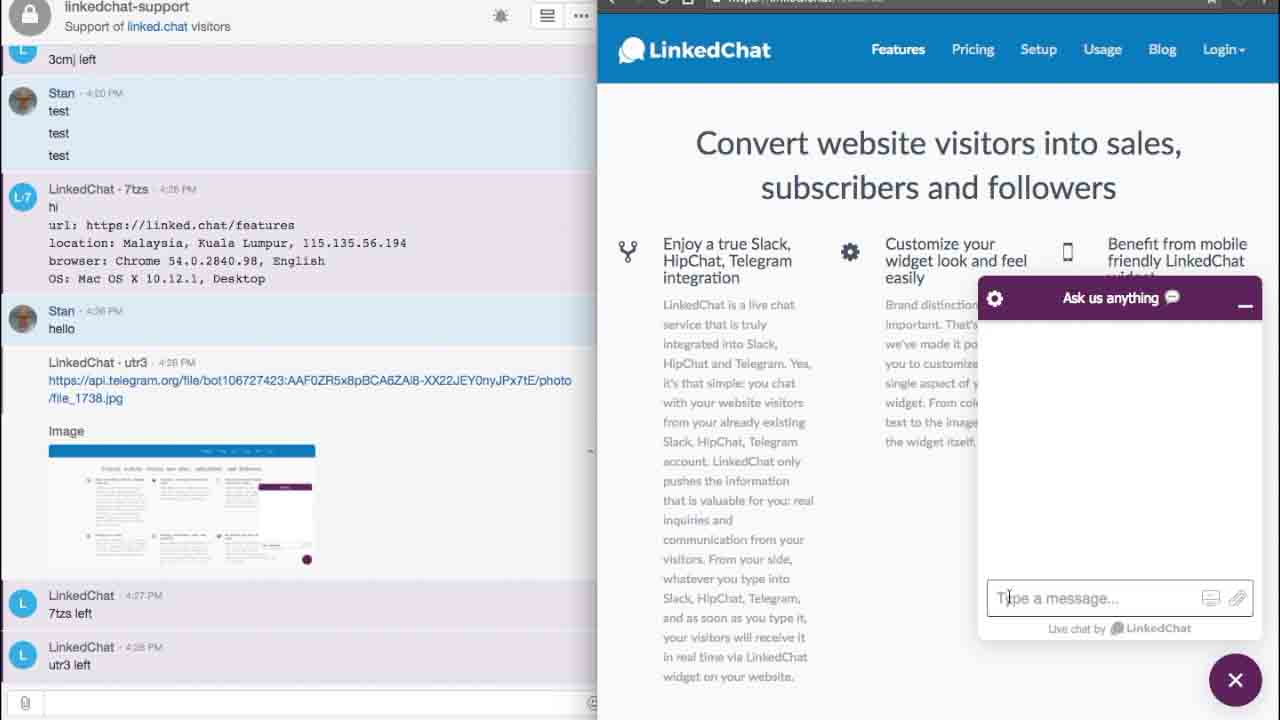This screenshot has width=1280, height=720.
Task: Open the Features page in navigation
Action: coord(898,49)
